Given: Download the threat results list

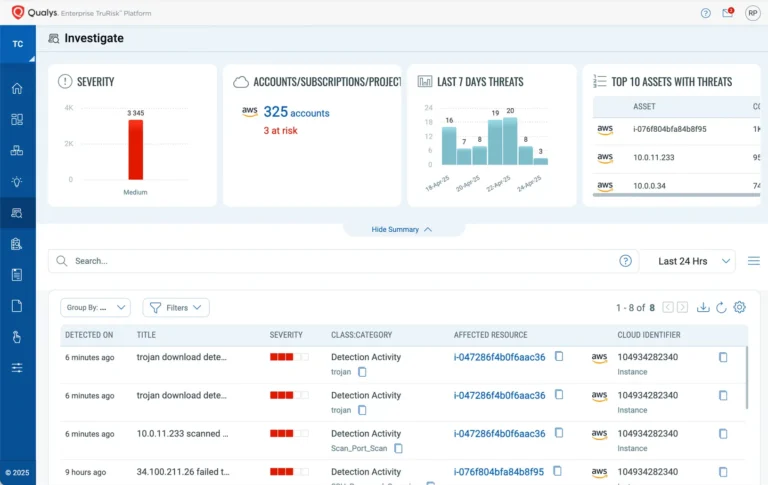Looking at the screenshot, I should (x=703, y=308).
